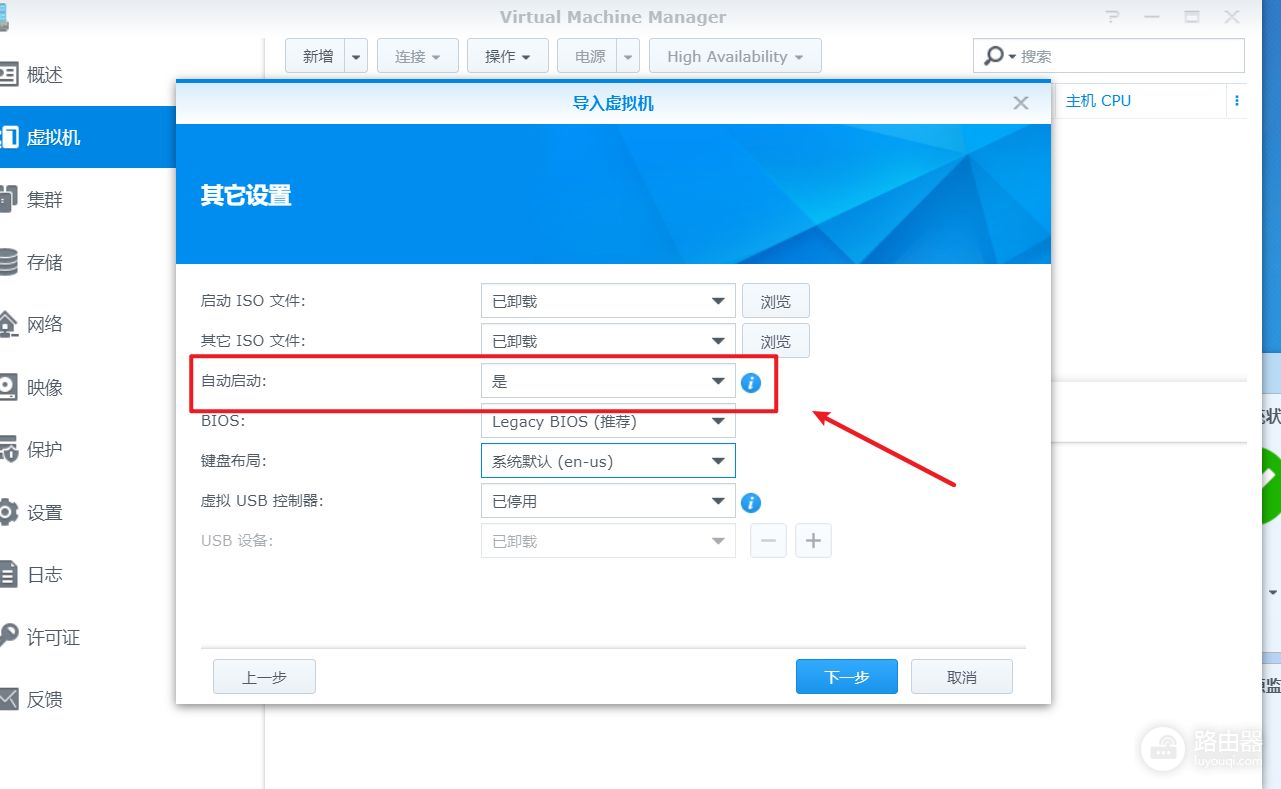Open the 启动 ISO 文件 dropdown
This screenshot has height=789, width=1281.
608,301
